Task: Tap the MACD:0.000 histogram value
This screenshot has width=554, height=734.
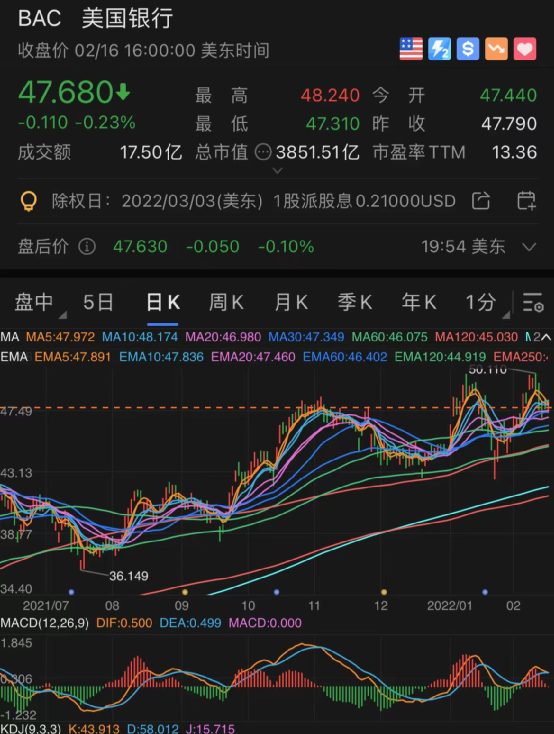Action: [x=265, y=623]
